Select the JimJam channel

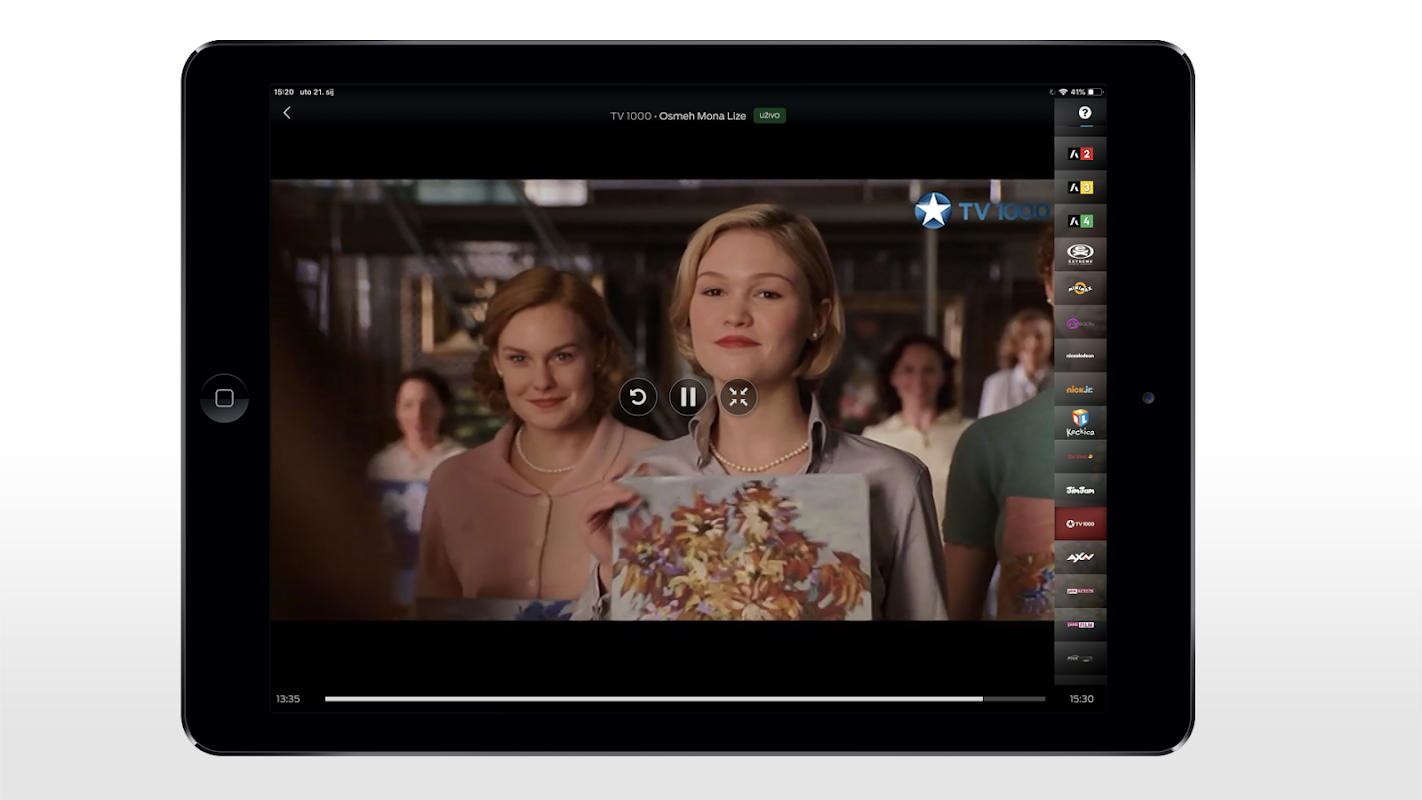click(1080, 490)
